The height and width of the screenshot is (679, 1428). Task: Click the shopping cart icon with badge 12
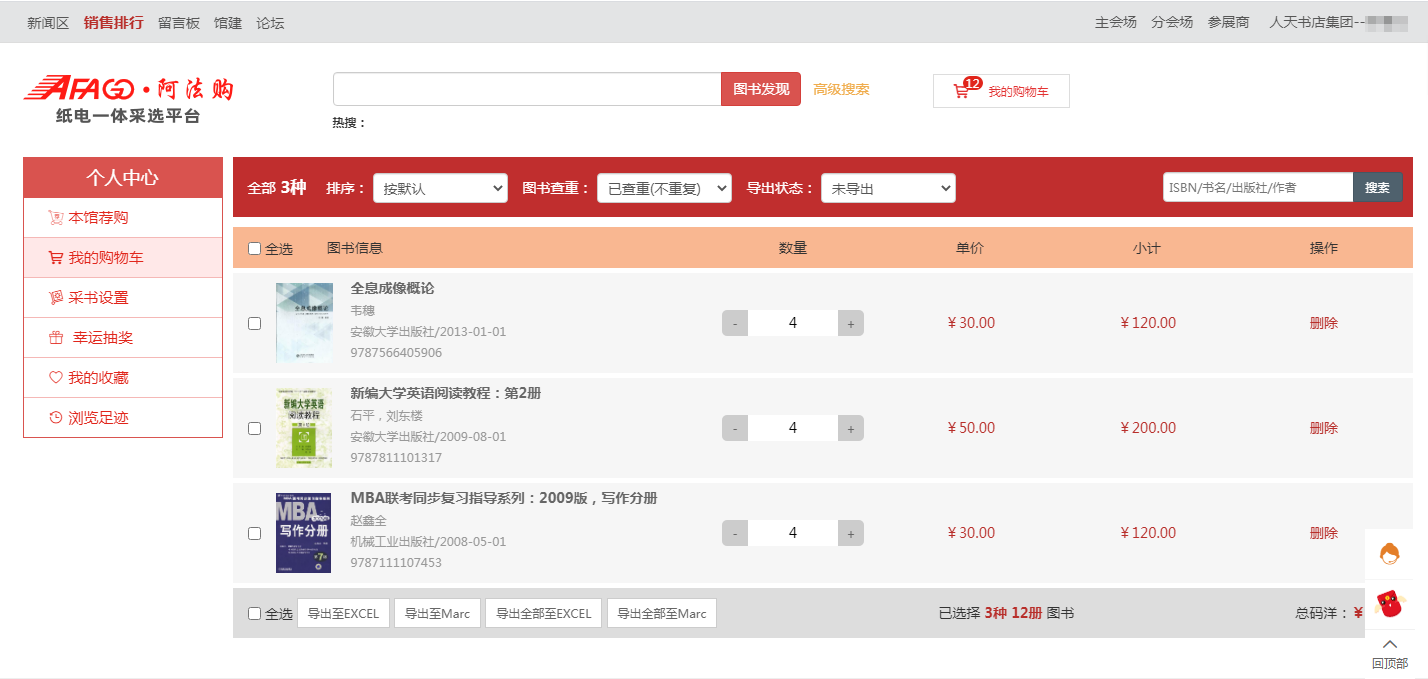click(962, 91)
